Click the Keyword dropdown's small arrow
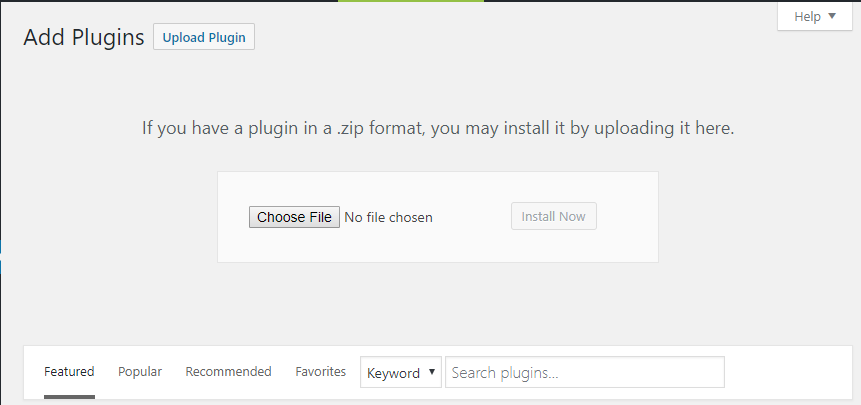Screen dimensions: 861x405 click(432, 372)
